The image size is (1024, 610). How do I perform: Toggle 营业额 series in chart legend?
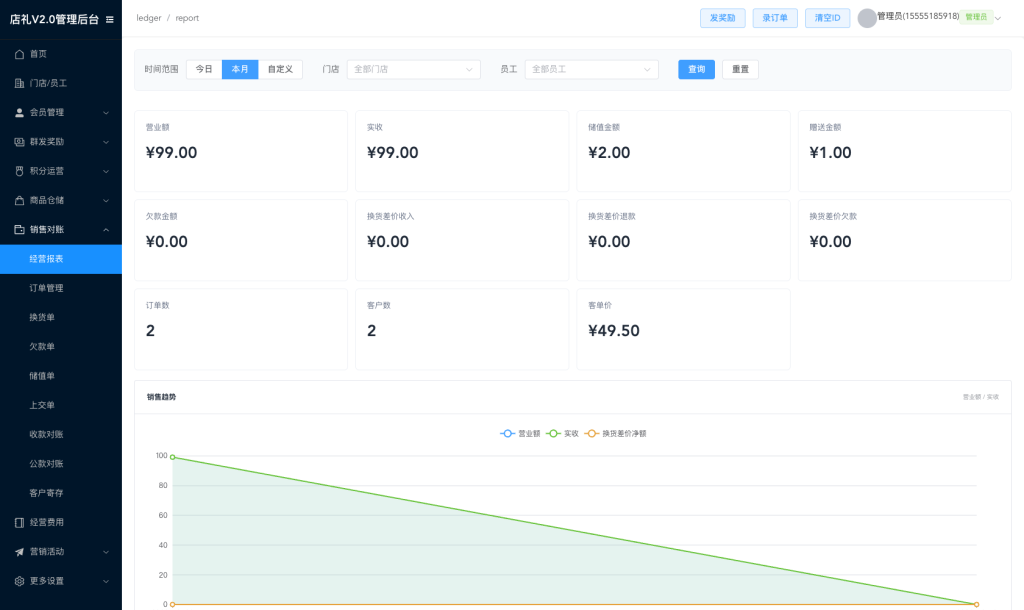(x=520, y=434)
